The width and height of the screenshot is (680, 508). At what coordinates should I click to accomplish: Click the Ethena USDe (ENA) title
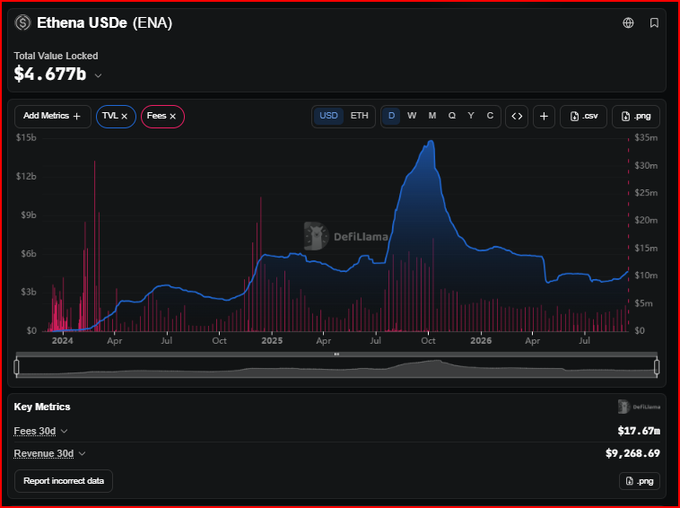coord(105,23)
